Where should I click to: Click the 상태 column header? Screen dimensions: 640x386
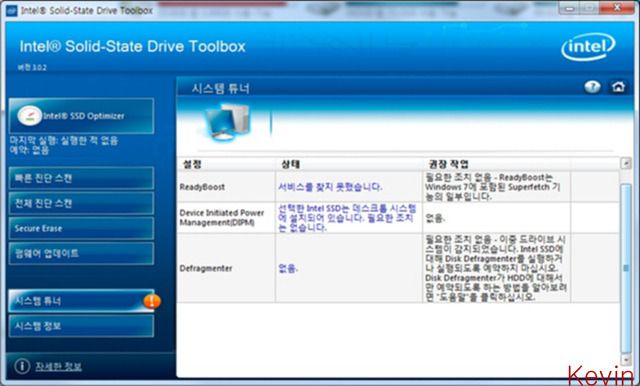(291, 164)
